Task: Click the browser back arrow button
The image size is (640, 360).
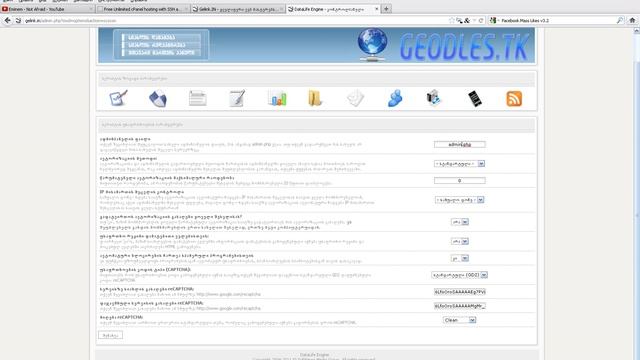Action: pos(7,20)
